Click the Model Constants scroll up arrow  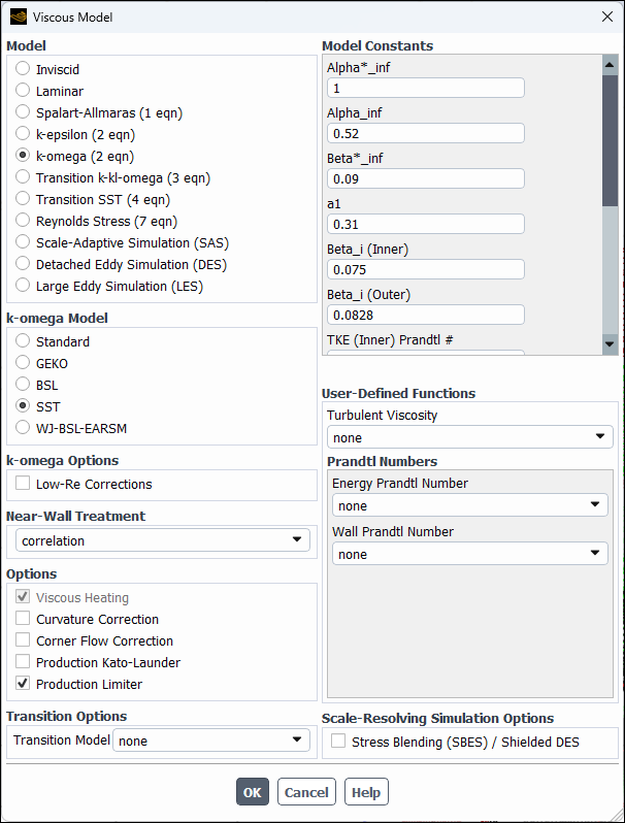pyautogui.click(x=610, y=65)
